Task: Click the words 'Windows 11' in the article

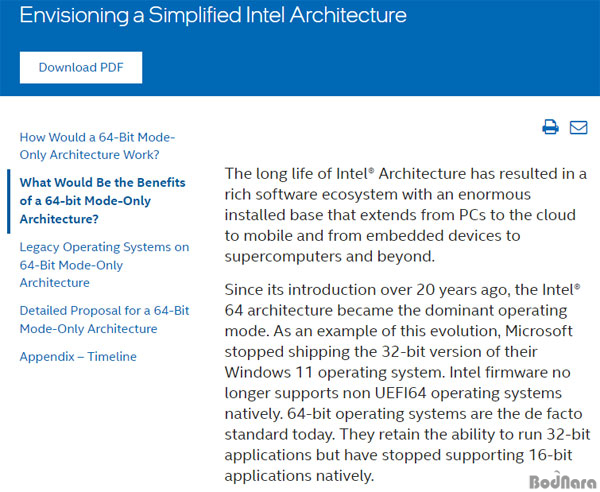Action: (269, 372)
